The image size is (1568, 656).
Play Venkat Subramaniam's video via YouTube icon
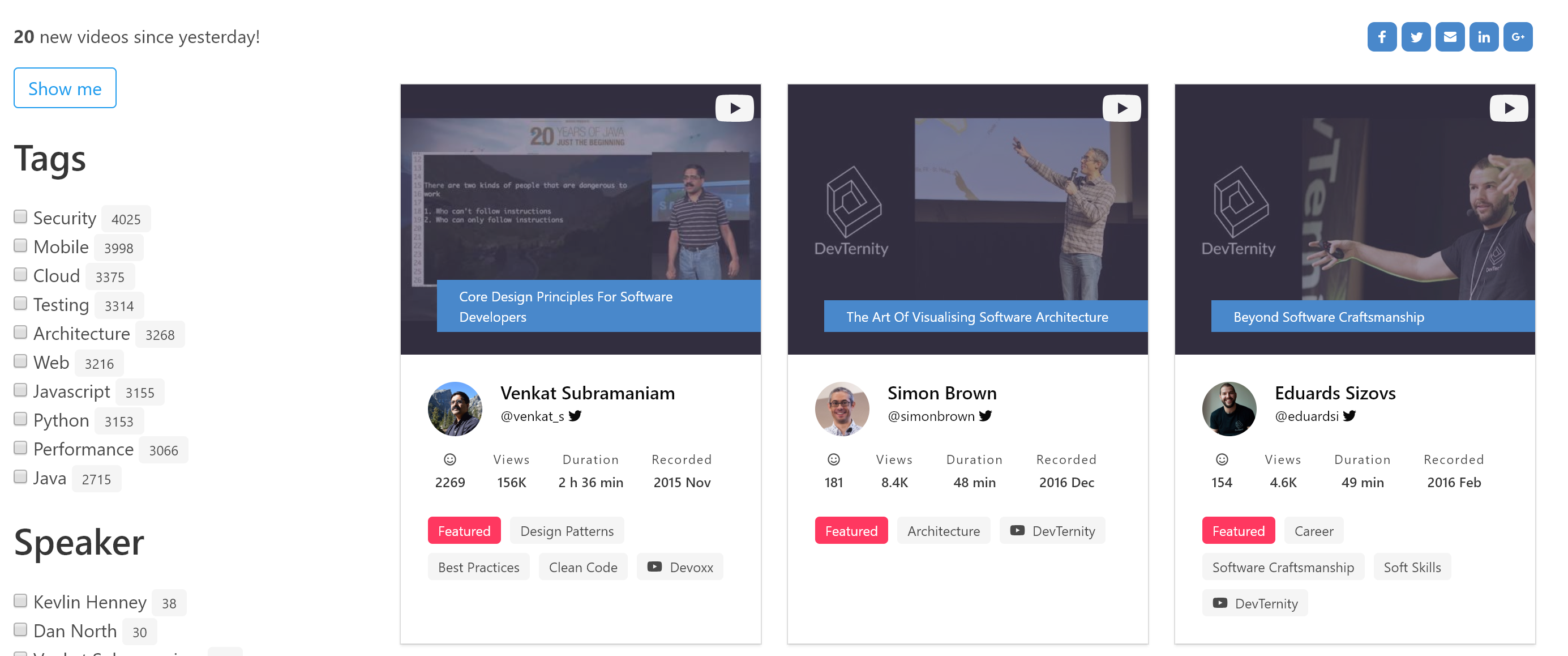tap(734, 108)
